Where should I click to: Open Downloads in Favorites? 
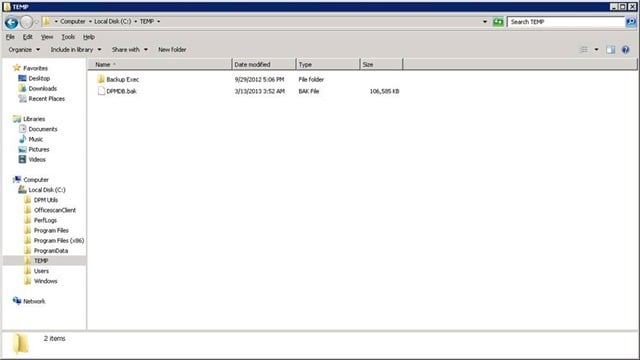click(42, 89)
